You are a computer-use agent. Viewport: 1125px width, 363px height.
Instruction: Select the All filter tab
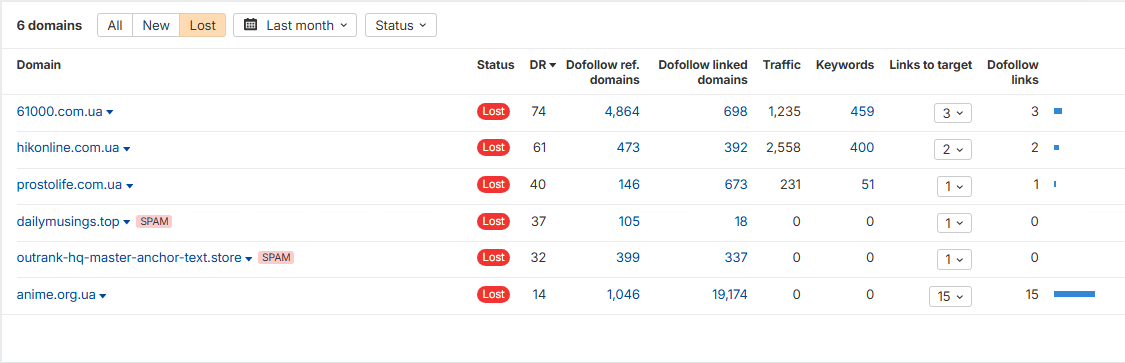(115, 25)
